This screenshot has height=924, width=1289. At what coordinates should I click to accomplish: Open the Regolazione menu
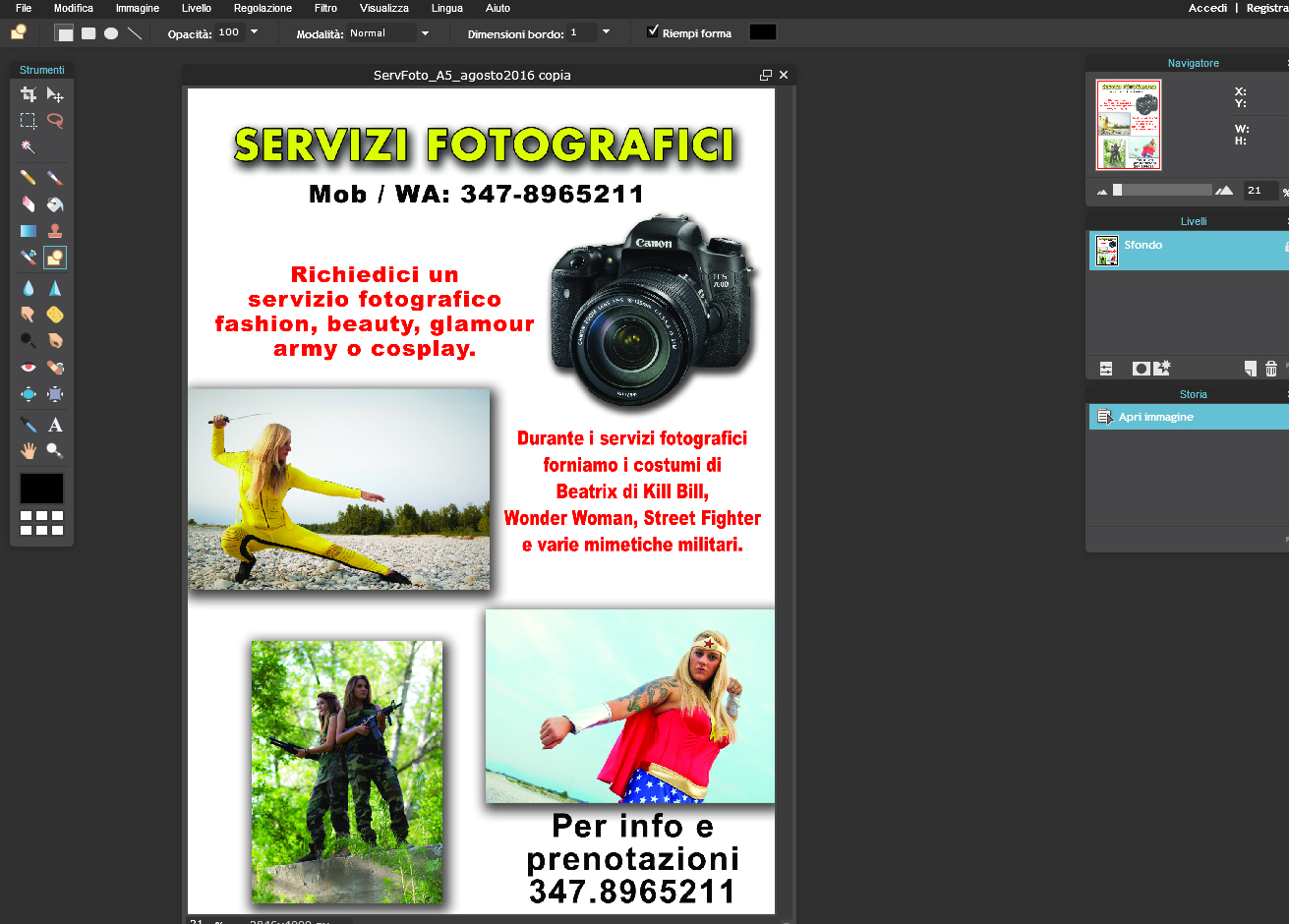(x=263, y=8)
